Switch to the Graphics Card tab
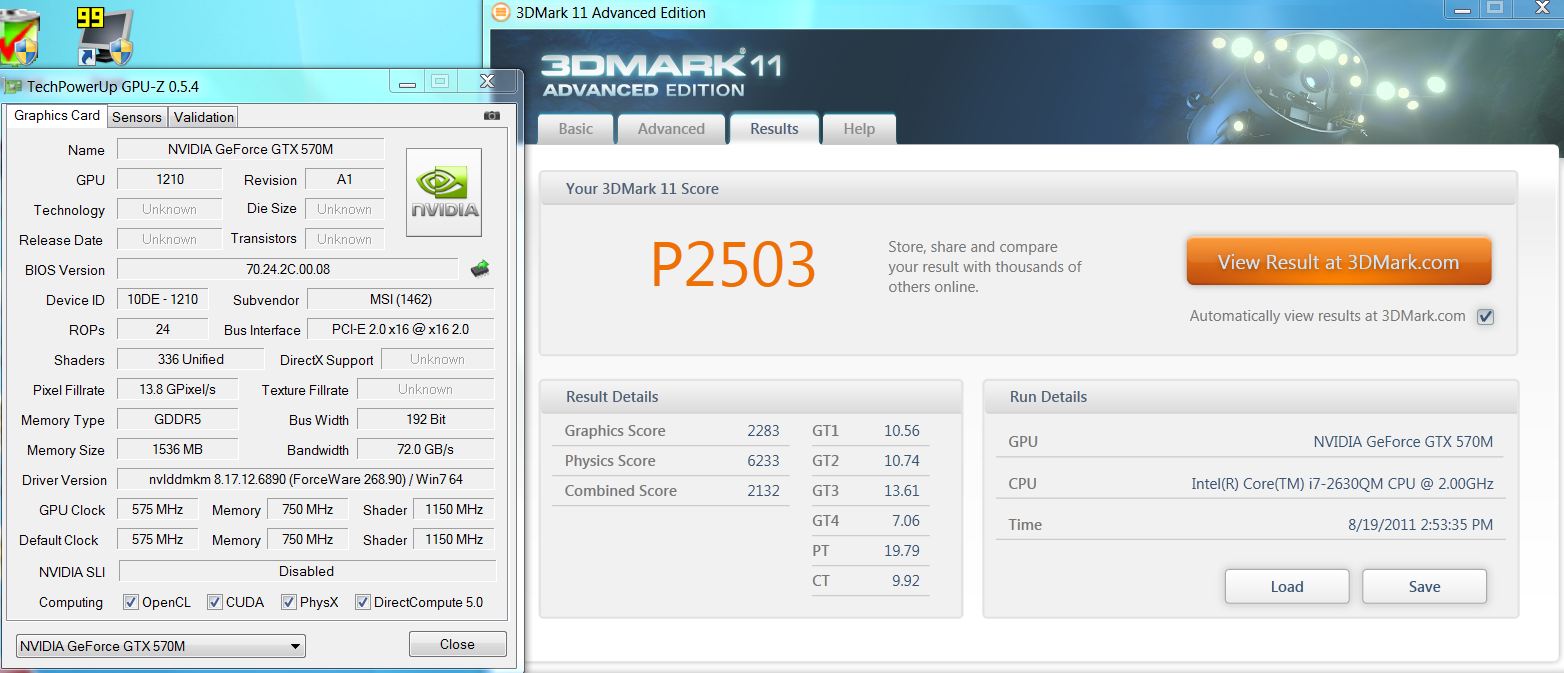The image size is (1564, 673). click(57, 116)
